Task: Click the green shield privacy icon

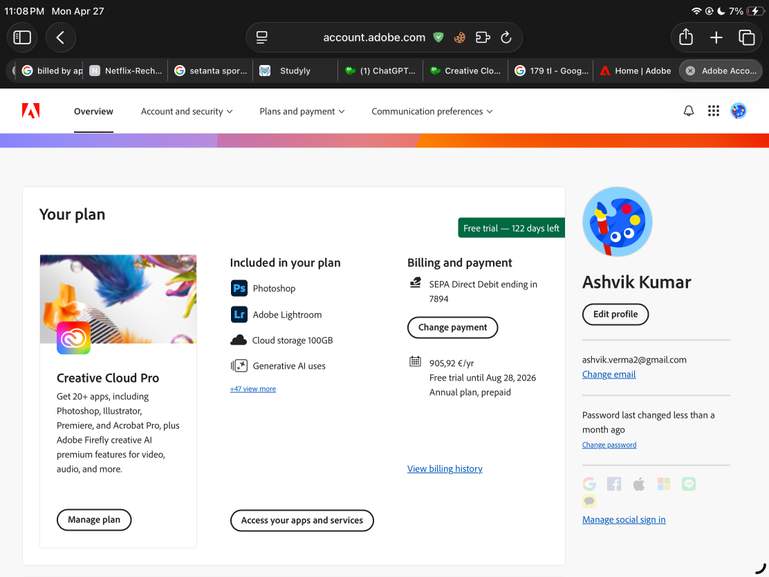Action: pyautogui.click(x=438, y=37)
